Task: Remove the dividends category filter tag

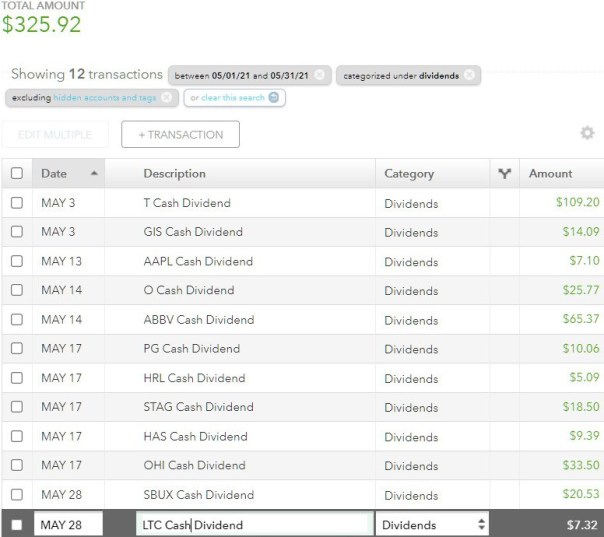Action: 469,75
